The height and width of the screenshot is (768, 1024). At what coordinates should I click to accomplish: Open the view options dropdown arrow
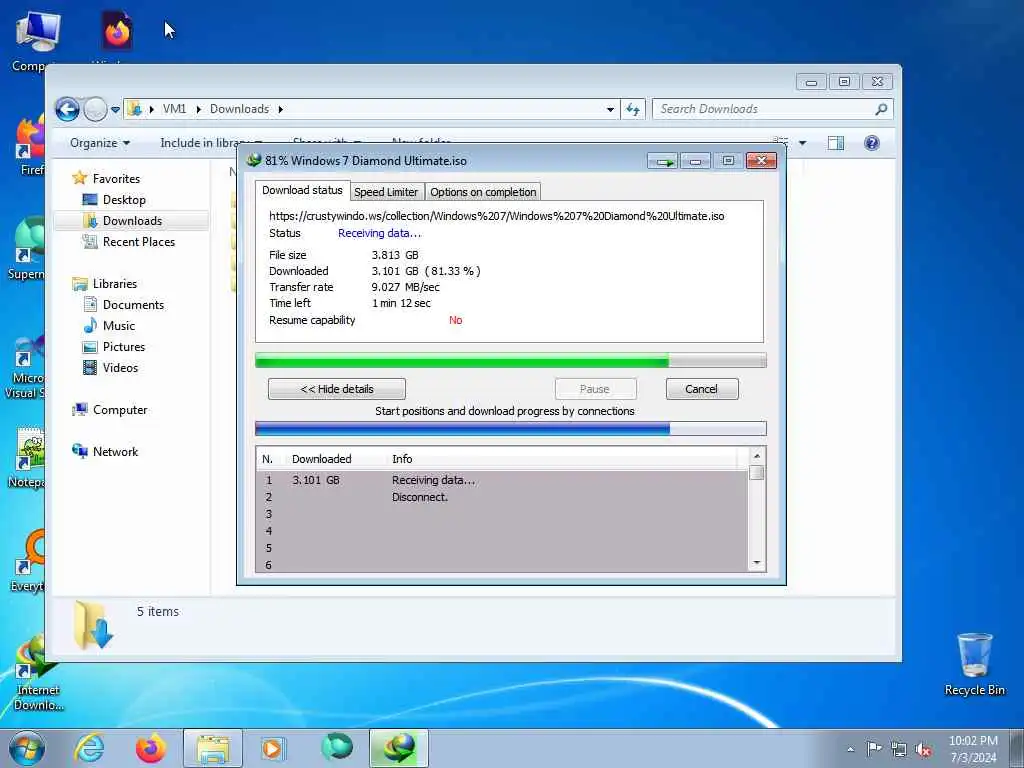tap(803, 143)
